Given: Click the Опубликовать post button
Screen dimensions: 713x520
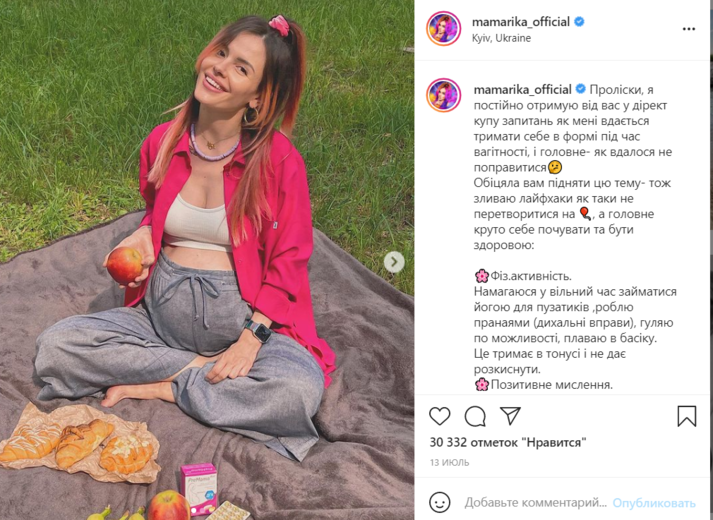Looking at the screenshot, I should coord(654,503).
